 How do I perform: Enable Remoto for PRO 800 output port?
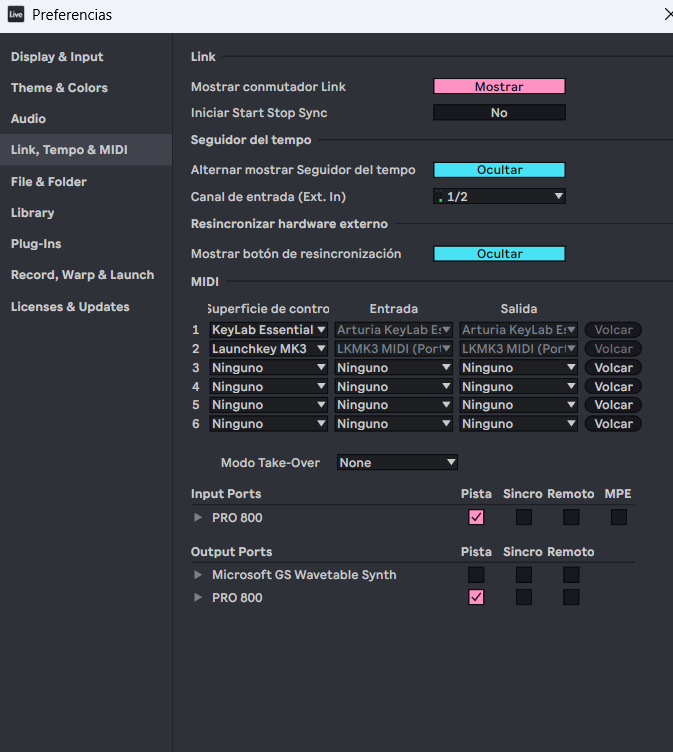tap(571, 597)
